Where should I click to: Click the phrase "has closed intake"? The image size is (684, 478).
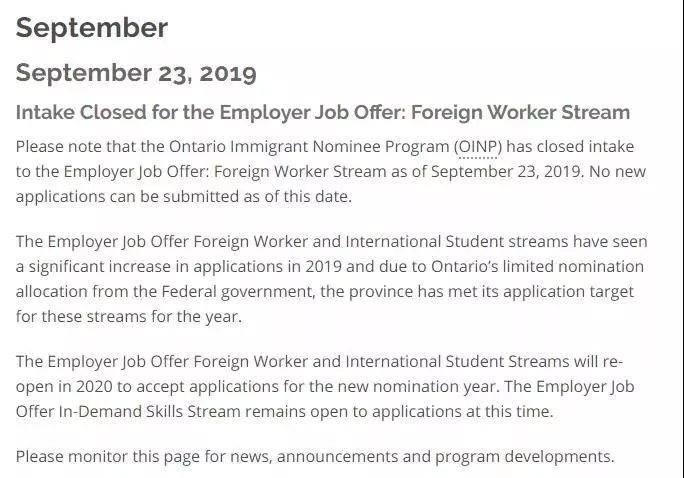pos(570,147)
